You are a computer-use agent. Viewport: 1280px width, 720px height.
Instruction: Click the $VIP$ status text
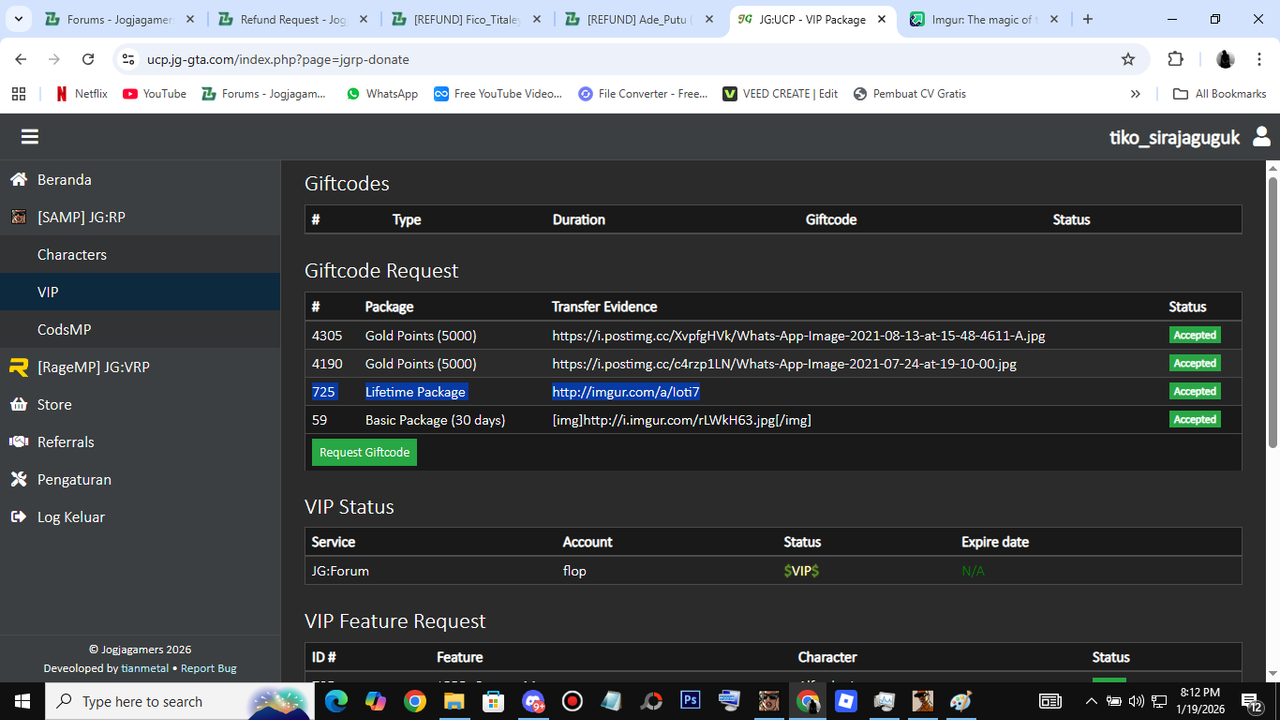(802, 570)
